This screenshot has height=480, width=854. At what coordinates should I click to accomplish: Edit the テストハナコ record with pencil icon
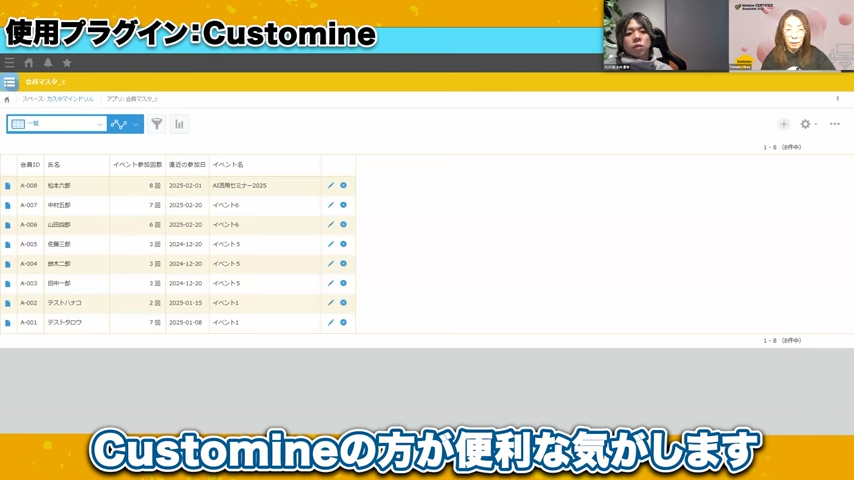331,303
